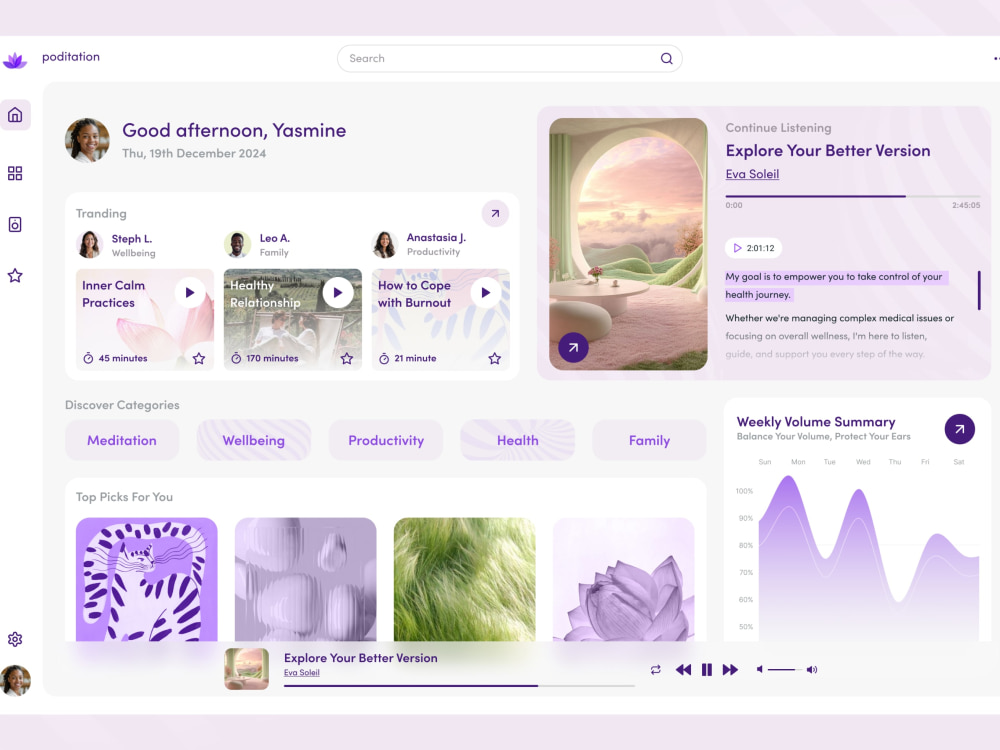Open the purple lotus top pick
This screenshot has width=1000, height=750.
click(x=624, y=579)
